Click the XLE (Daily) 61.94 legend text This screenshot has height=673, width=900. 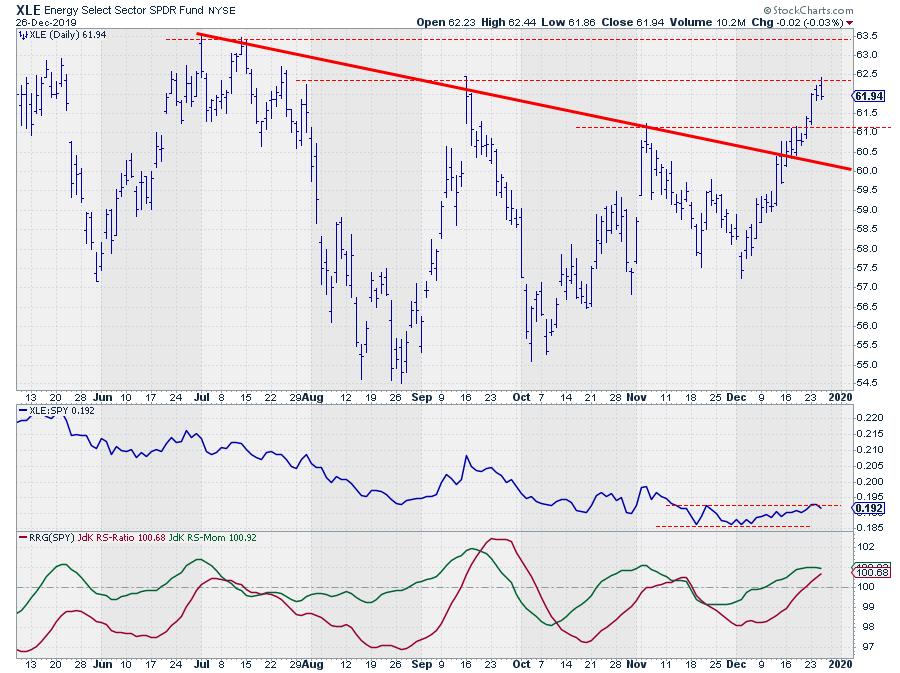point(68,35)
